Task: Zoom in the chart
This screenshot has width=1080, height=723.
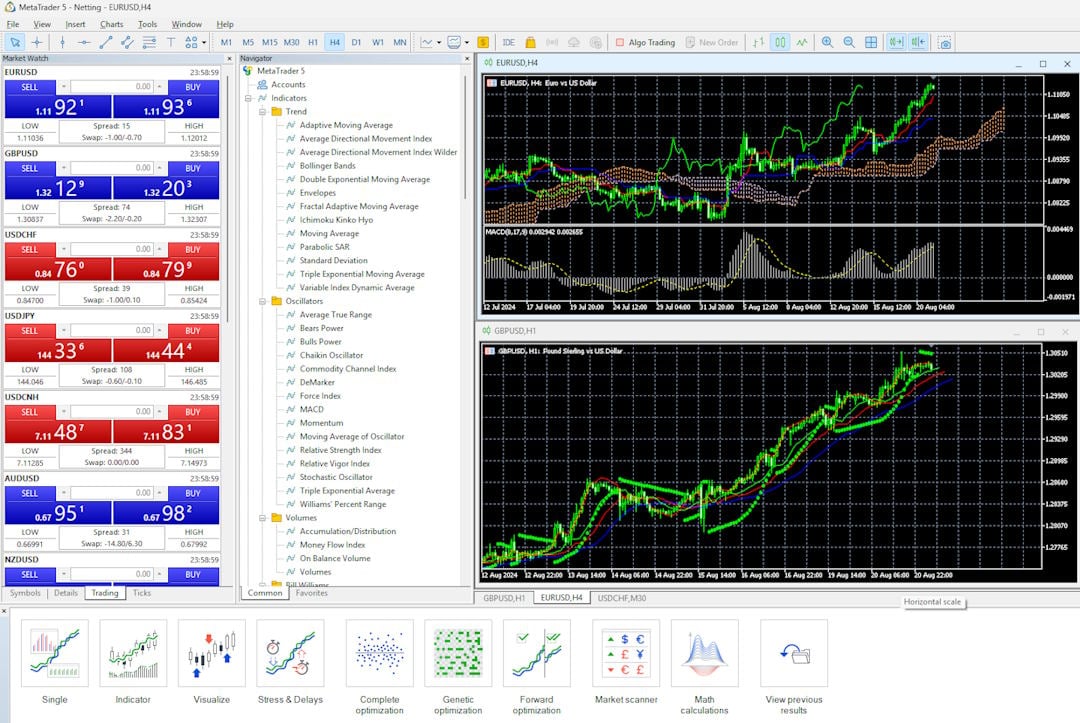Action: pos(827,42)
